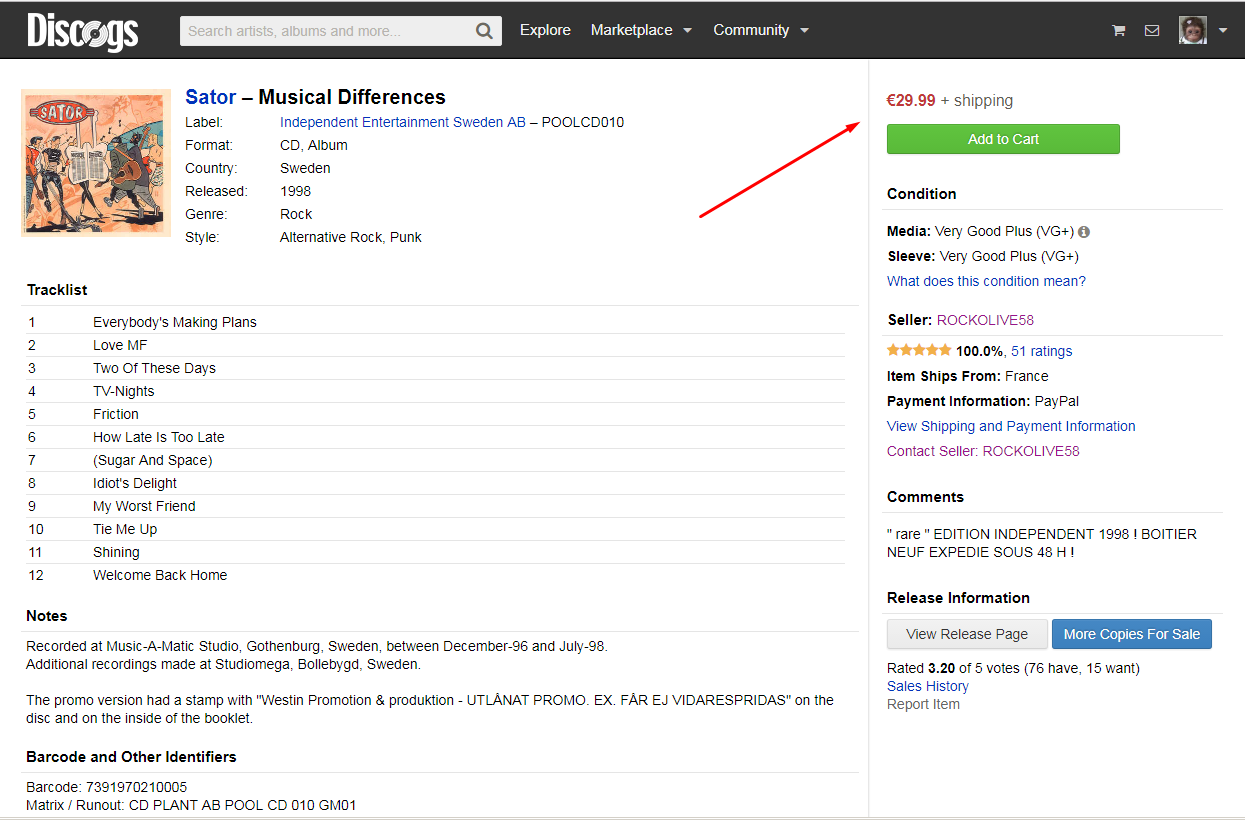Click the Matrix / Runout line
Screen dimensions: 1245x820
tap(191, 805)
